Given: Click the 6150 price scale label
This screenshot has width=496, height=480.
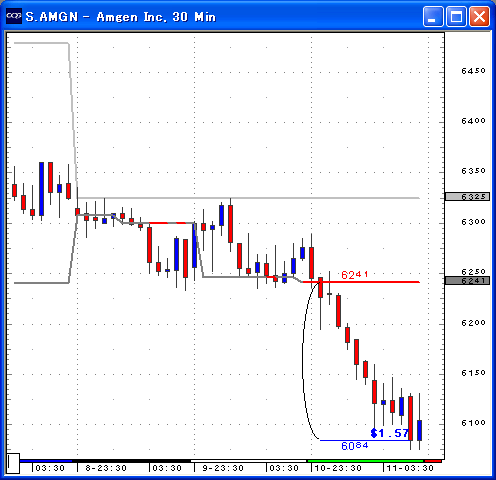Looking at the screenshot, I should pos(473,373).
